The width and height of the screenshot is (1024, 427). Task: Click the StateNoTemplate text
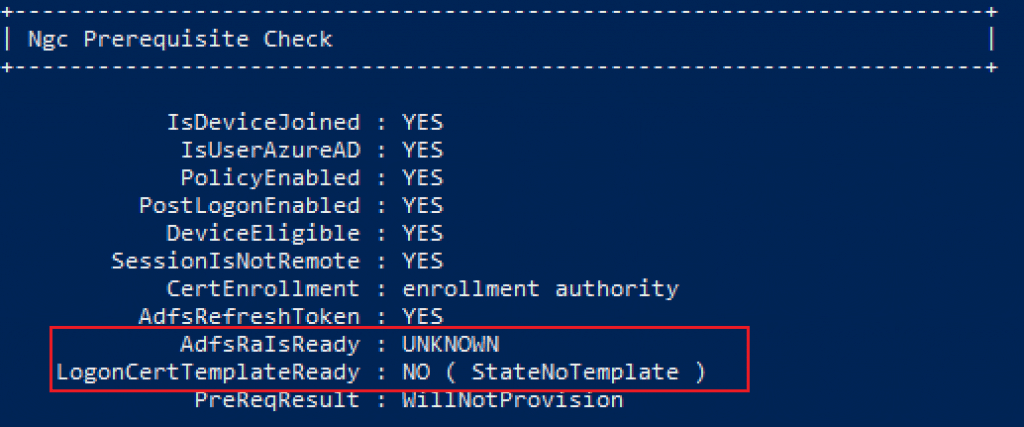point(575,372)
